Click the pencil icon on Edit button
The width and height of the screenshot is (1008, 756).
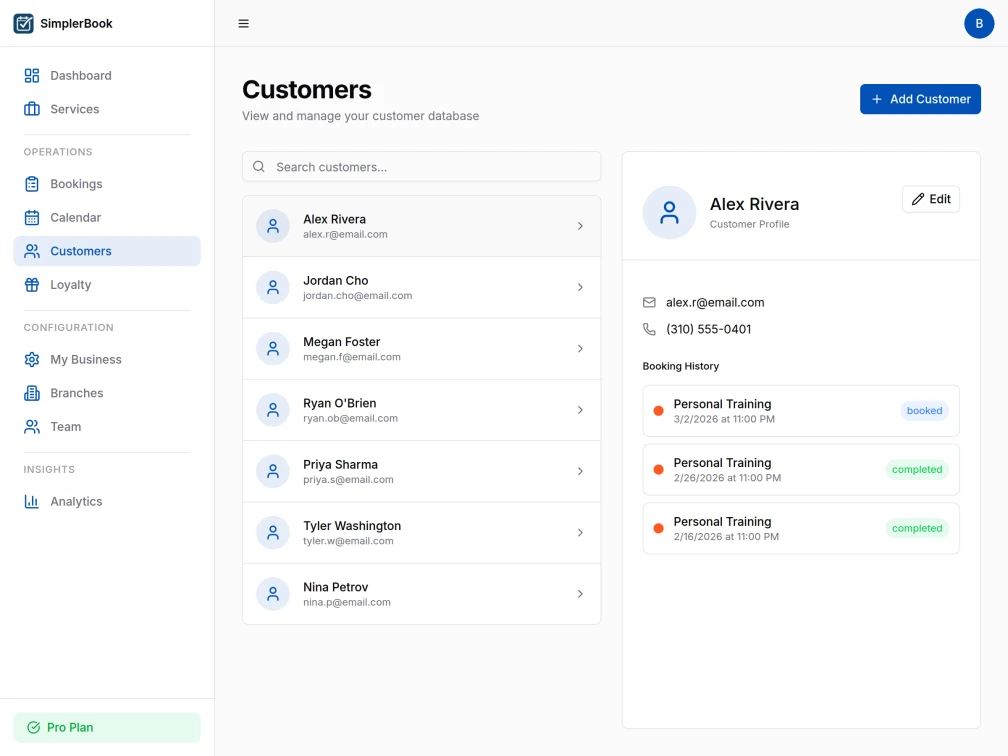(x=917, y=199)
